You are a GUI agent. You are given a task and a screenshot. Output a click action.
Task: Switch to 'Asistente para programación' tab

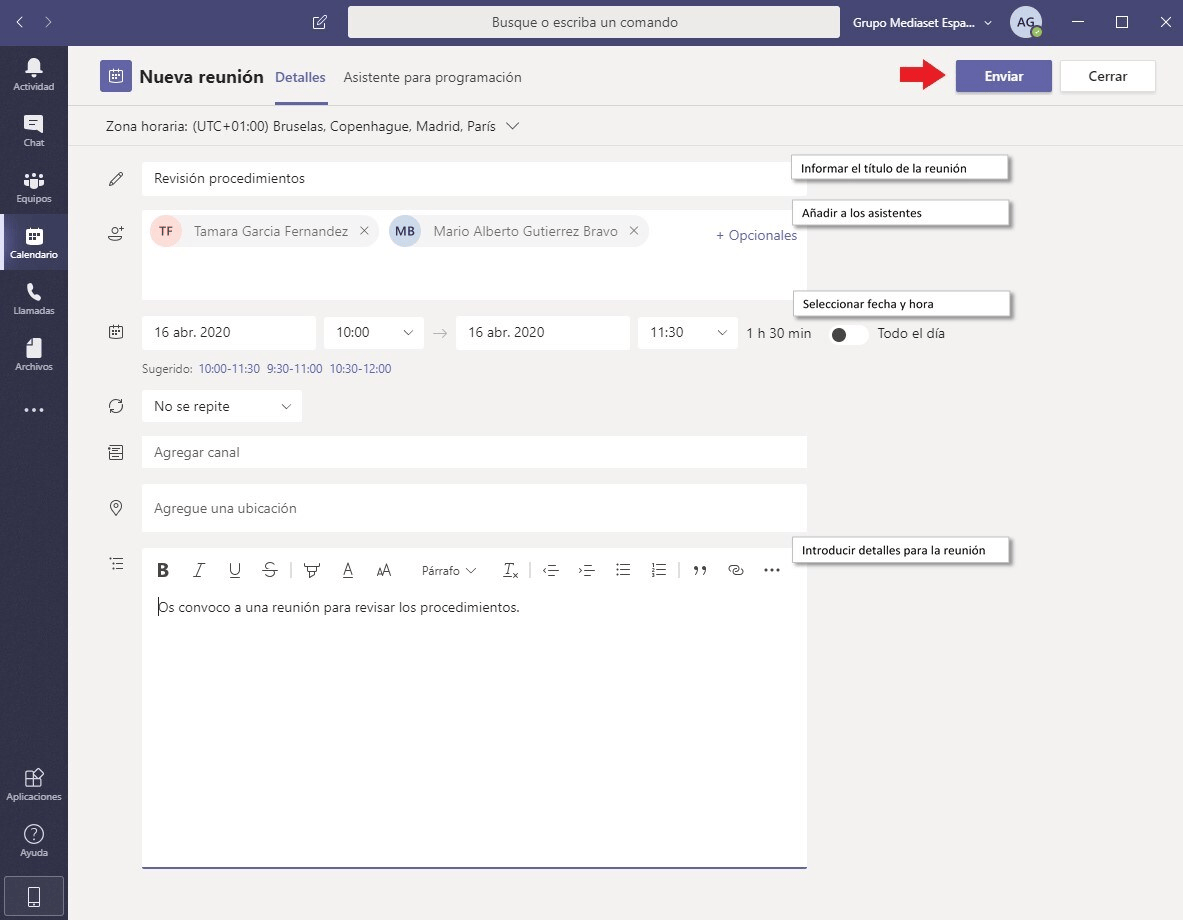point(432,77)
